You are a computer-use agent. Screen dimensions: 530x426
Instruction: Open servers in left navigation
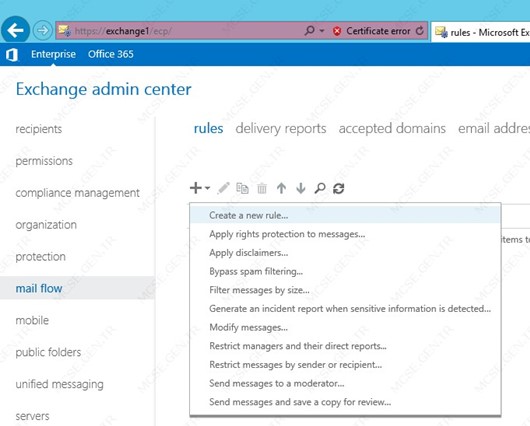(32, 416)
